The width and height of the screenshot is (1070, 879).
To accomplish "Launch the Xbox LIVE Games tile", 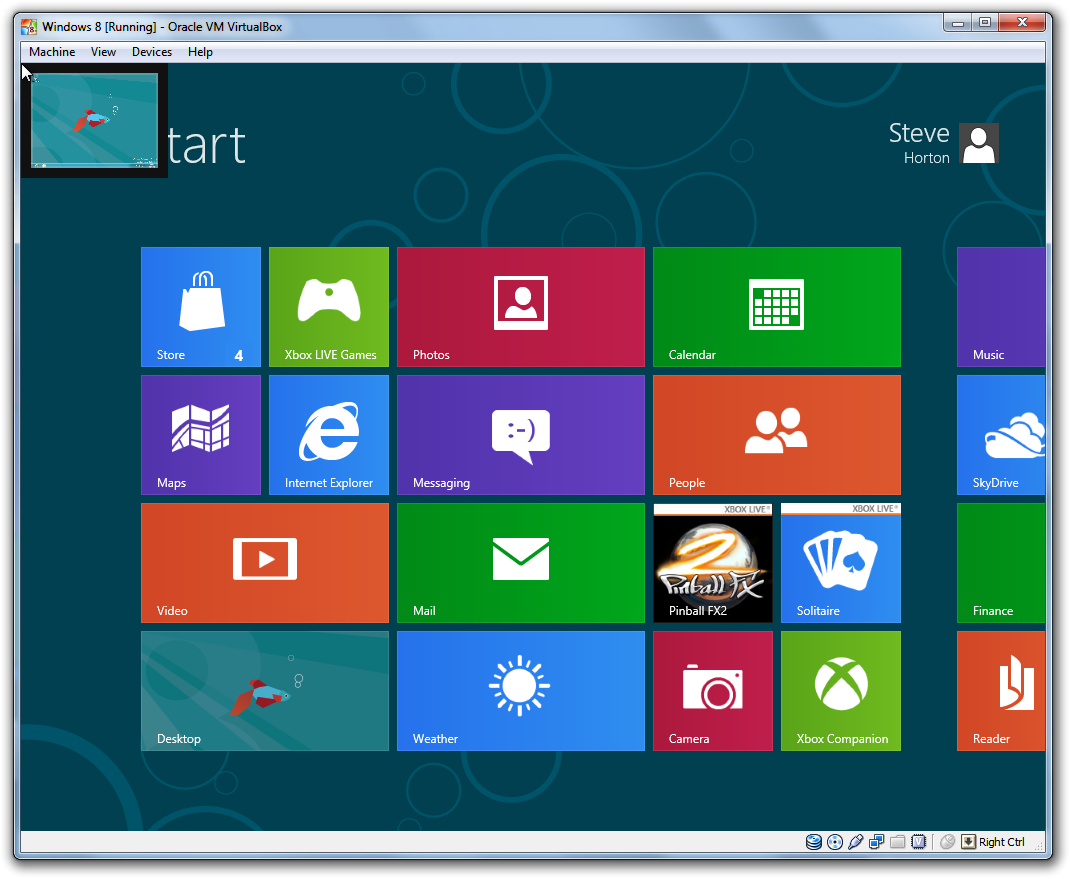I will point(329,307).
